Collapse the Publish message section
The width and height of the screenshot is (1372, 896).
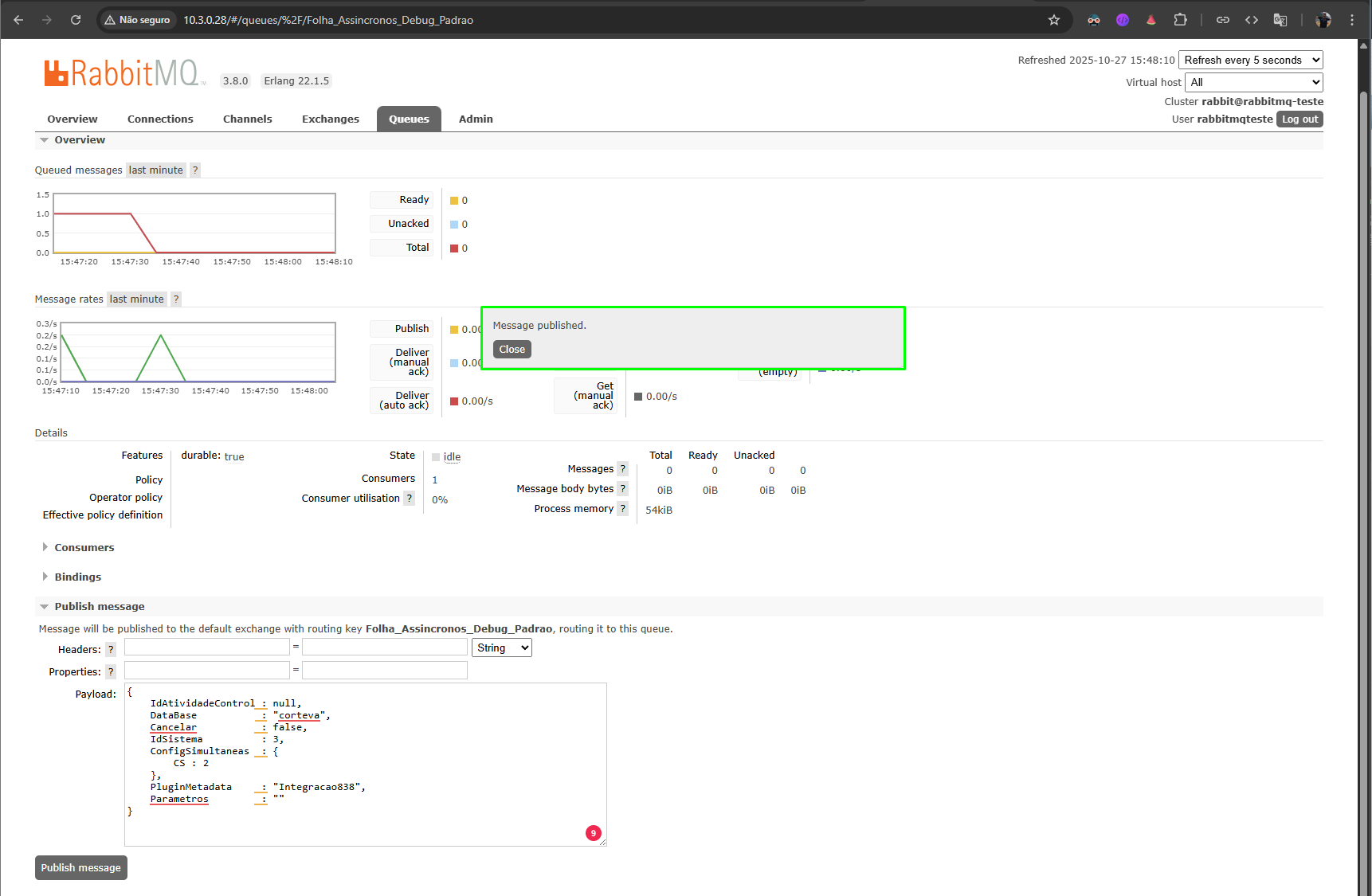tap(99, 607)
